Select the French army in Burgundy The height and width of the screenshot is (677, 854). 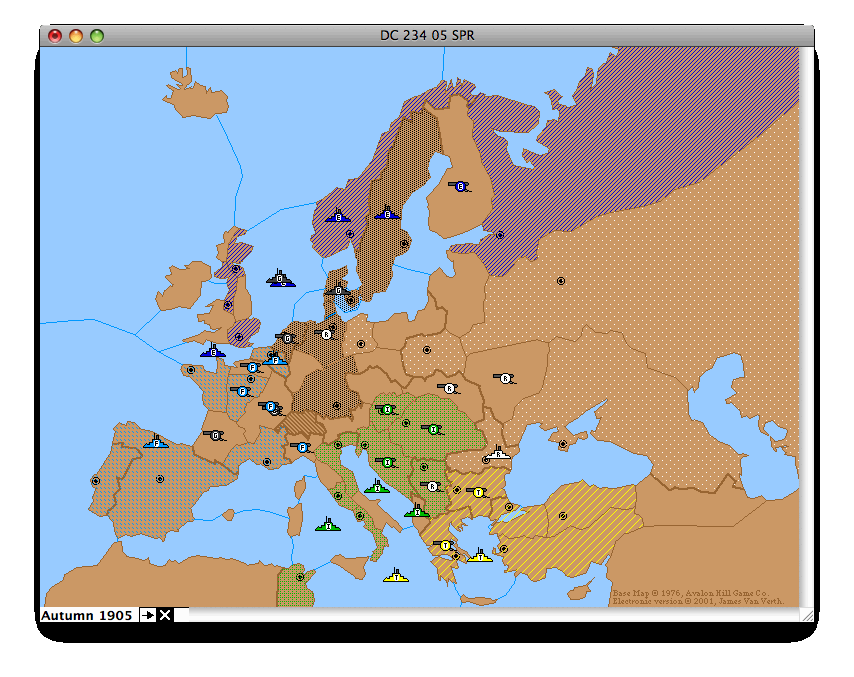[271, 407]
